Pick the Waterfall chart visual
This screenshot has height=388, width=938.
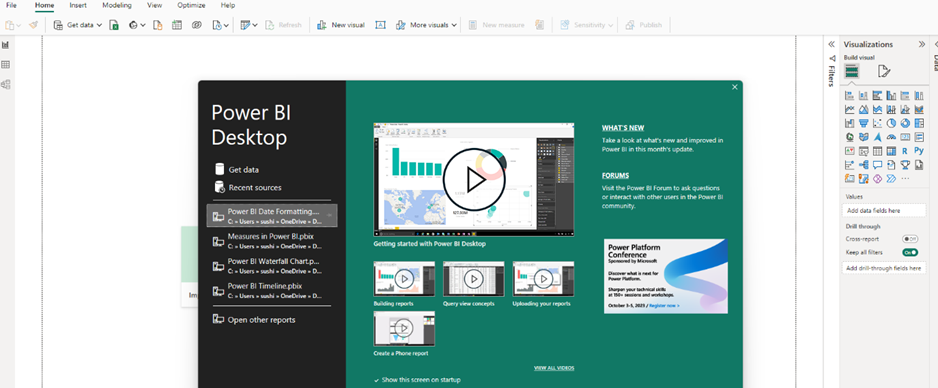[x=849, y=123]
